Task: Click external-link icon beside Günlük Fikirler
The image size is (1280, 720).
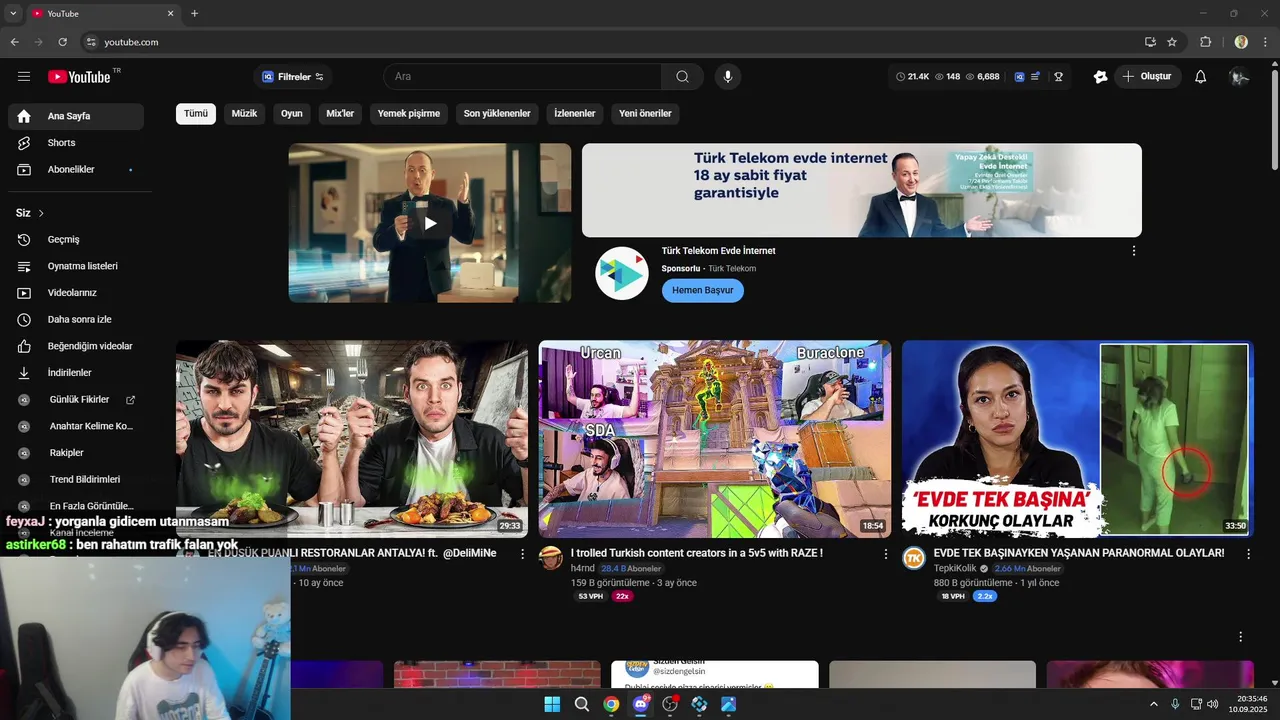Action: click(x=130, y=400)
